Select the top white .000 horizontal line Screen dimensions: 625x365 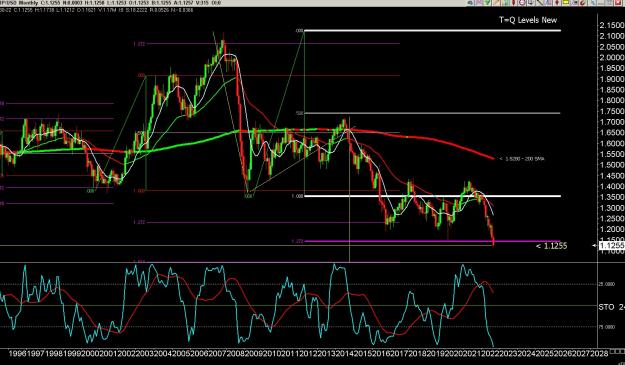[432, 30]
